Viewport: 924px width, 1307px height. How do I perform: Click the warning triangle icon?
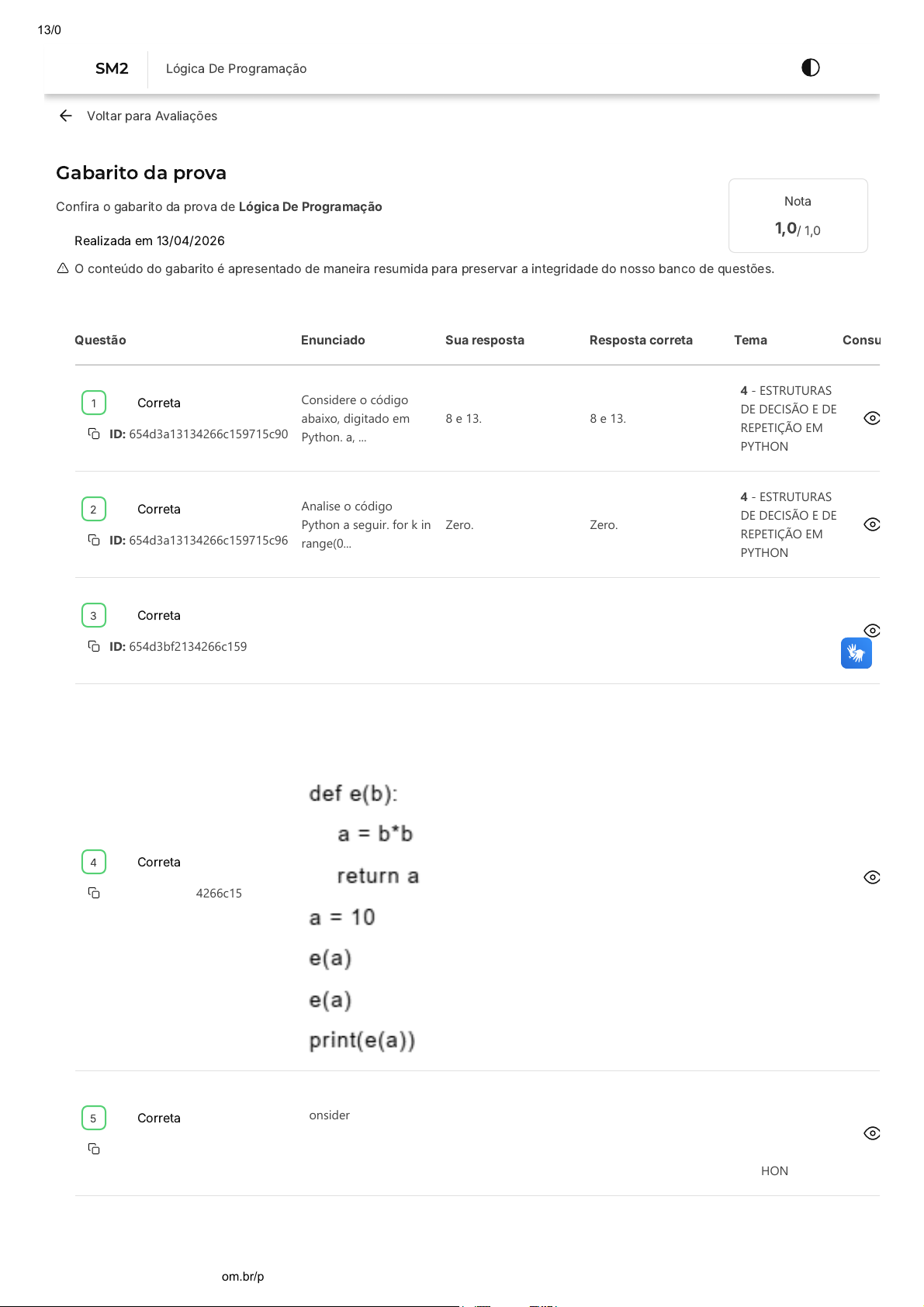63,268
